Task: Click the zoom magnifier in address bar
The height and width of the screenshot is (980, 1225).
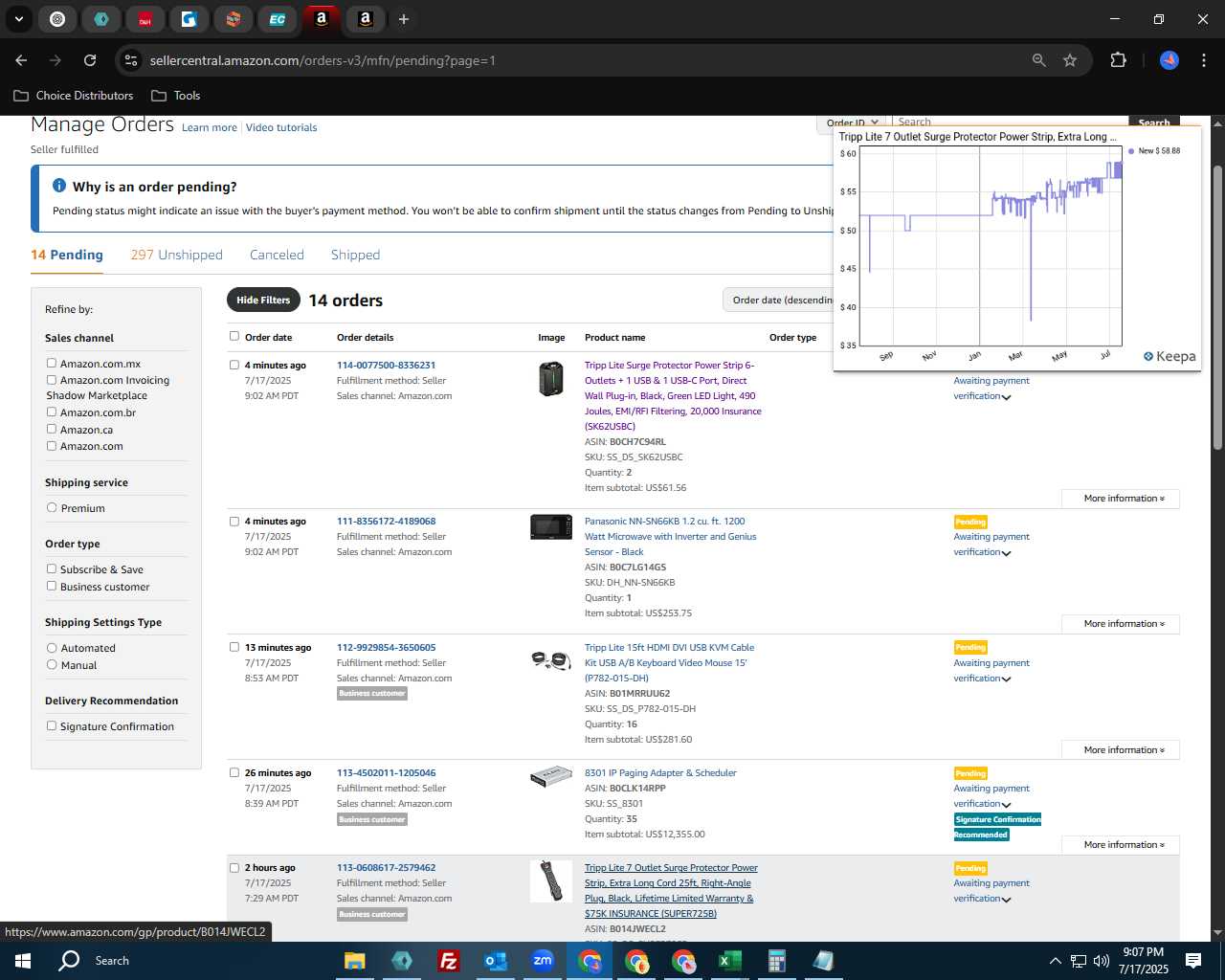Action: [x=1039, y=60]
